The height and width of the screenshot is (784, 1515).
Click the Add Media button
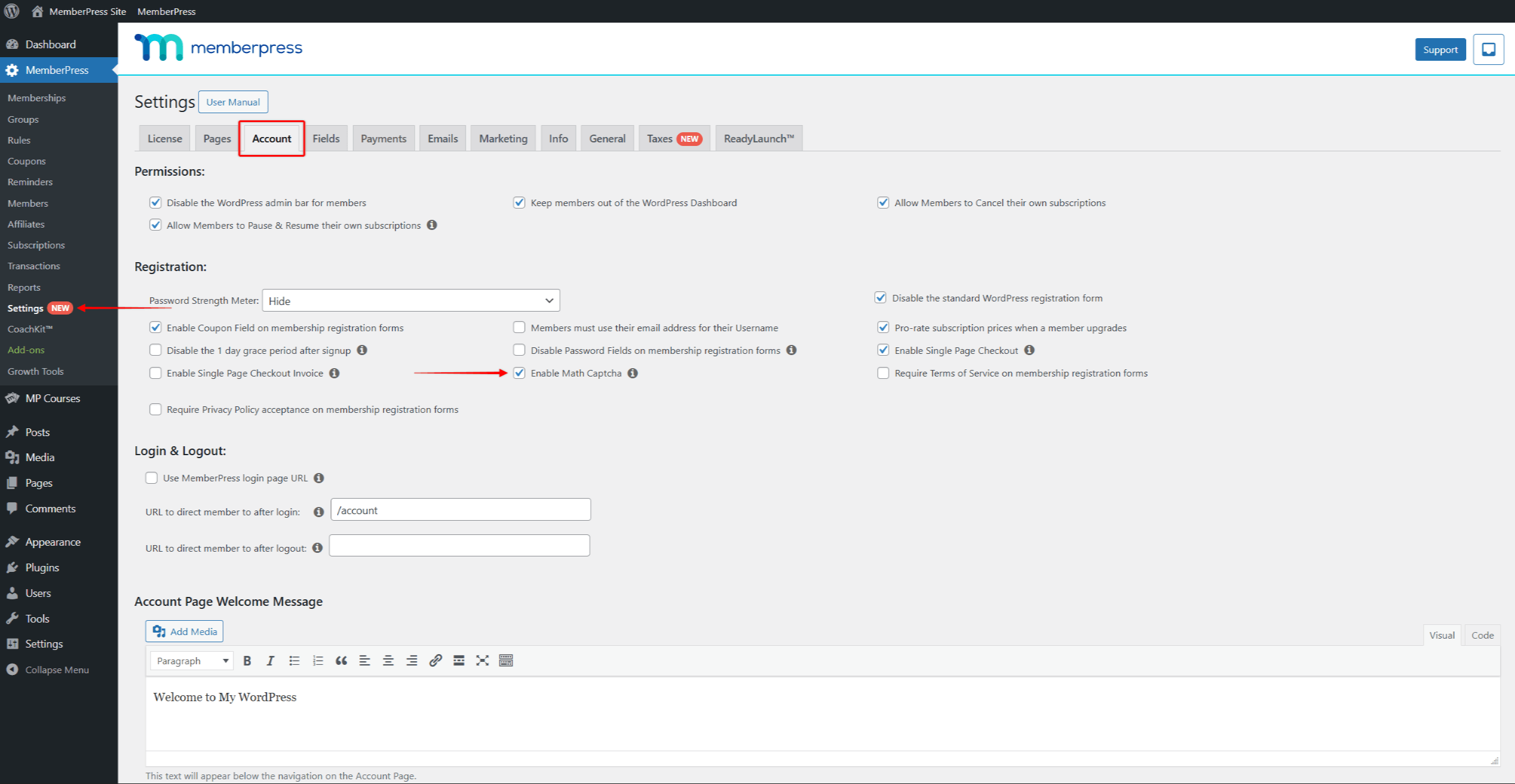(x=184, y=631)
